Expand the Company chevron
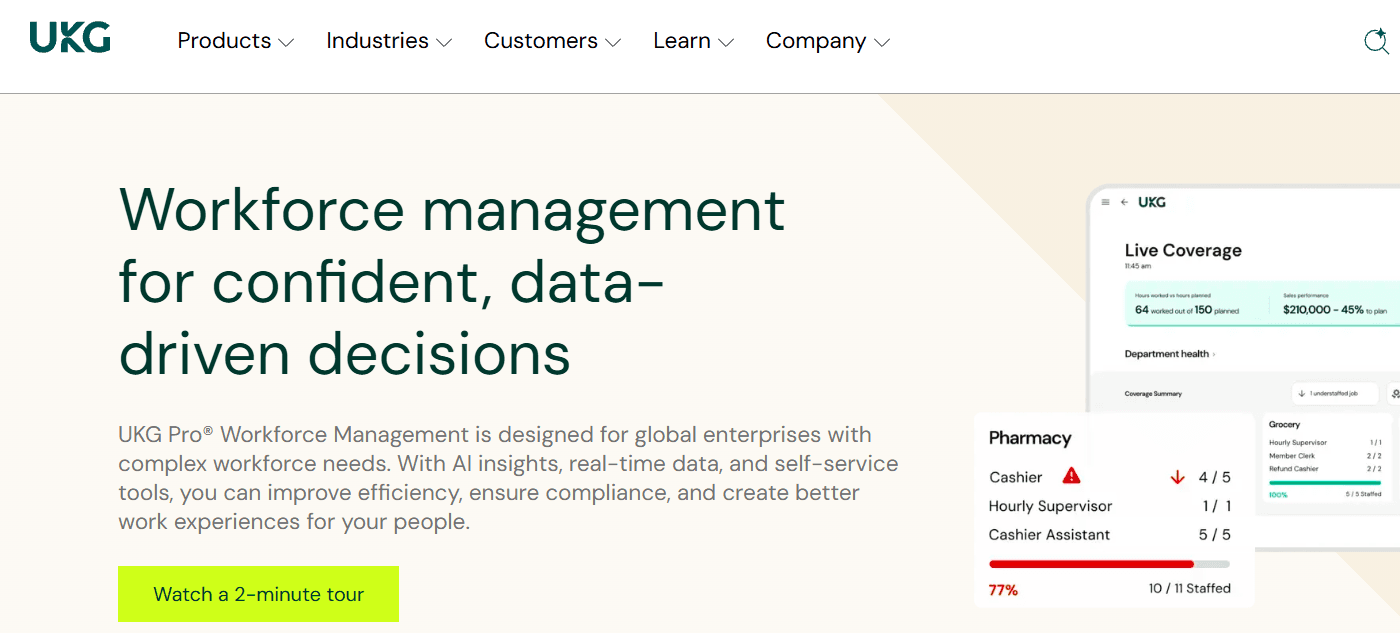 pos(881,43)
